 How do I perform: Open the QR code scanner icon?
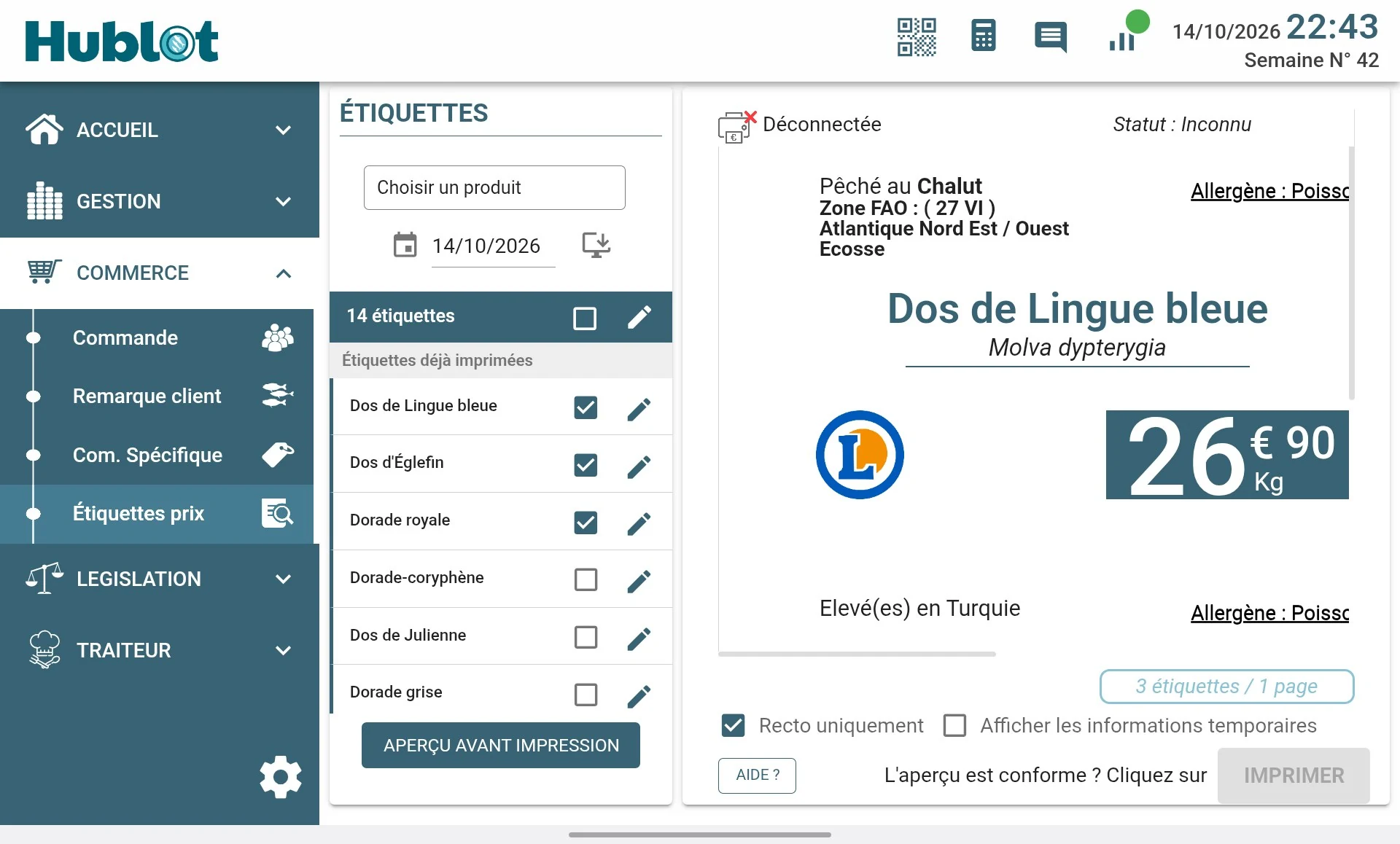tap(917, 36)
